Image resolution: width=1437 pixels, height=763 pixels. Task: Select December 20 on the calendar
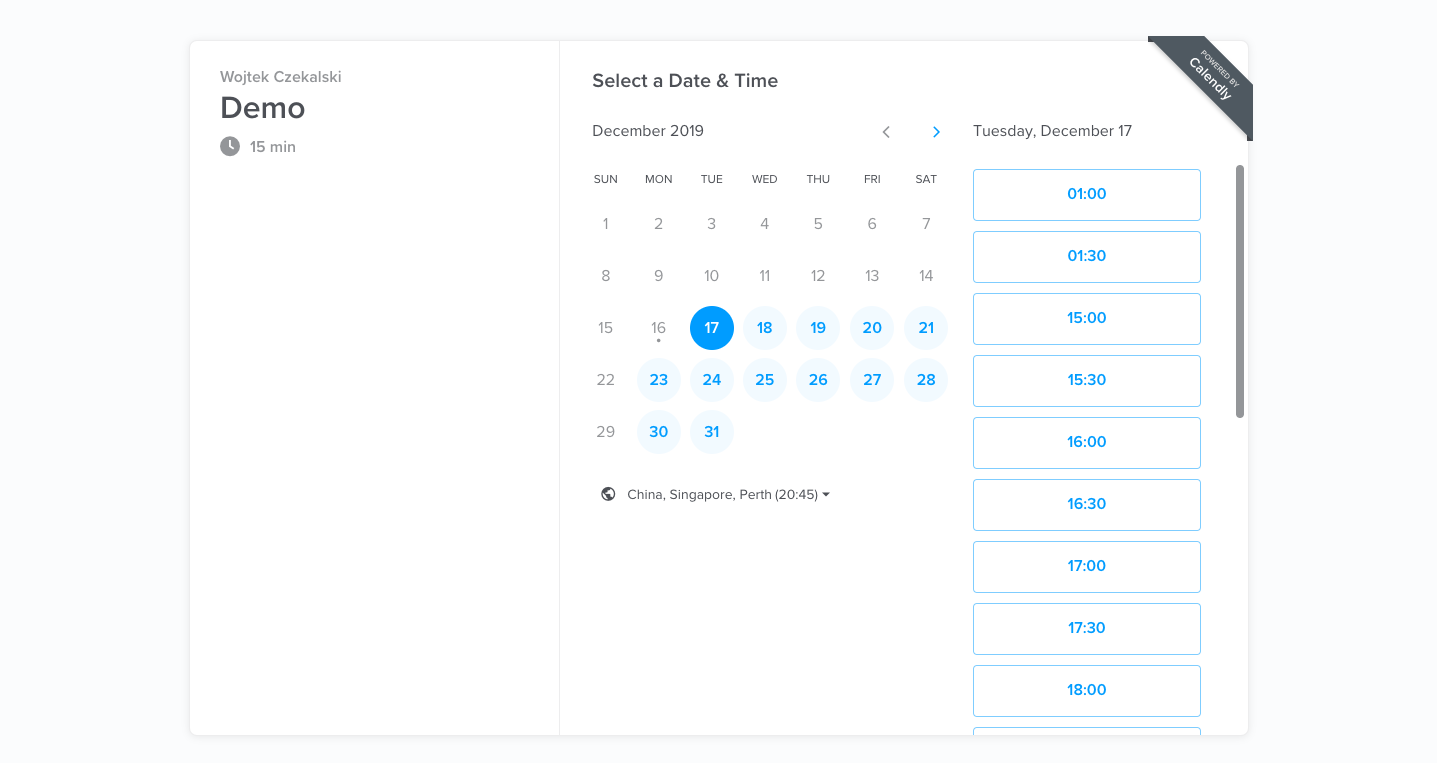click(x=872, y=328)
